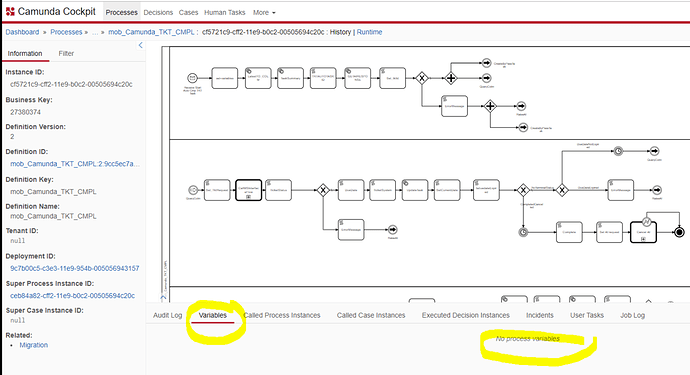Switch to the Audit Log tab
Image resolution: width=690 pixels, height=375 pixels.
(168, 316)
